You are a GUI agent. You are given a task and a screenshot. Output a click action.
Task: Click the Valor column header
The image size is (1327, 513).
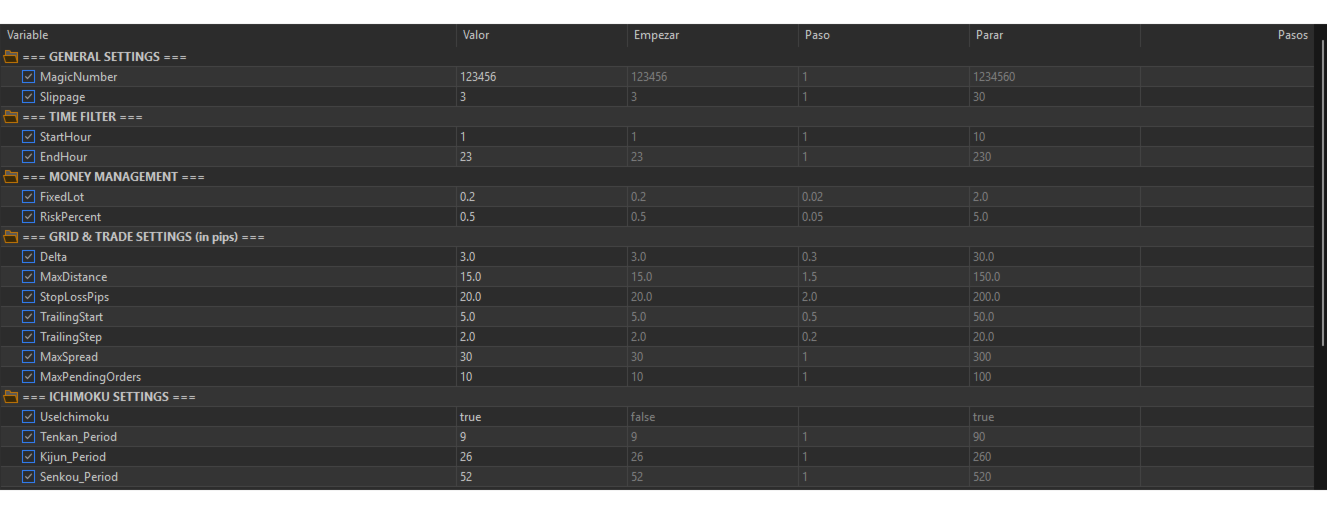point(476,35)
